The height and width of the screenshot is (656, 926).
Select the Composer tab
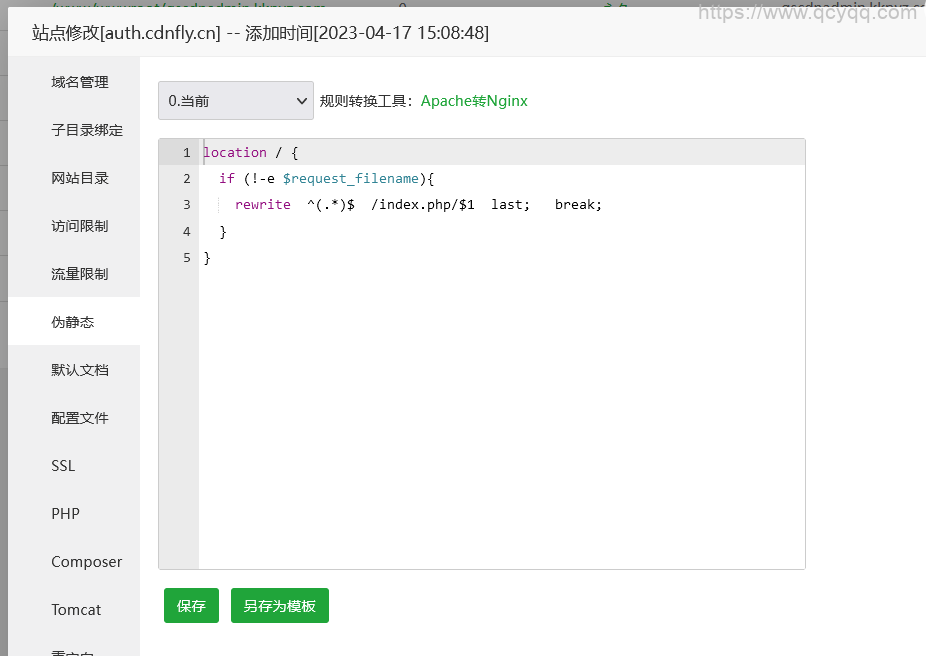pos(86,562)
